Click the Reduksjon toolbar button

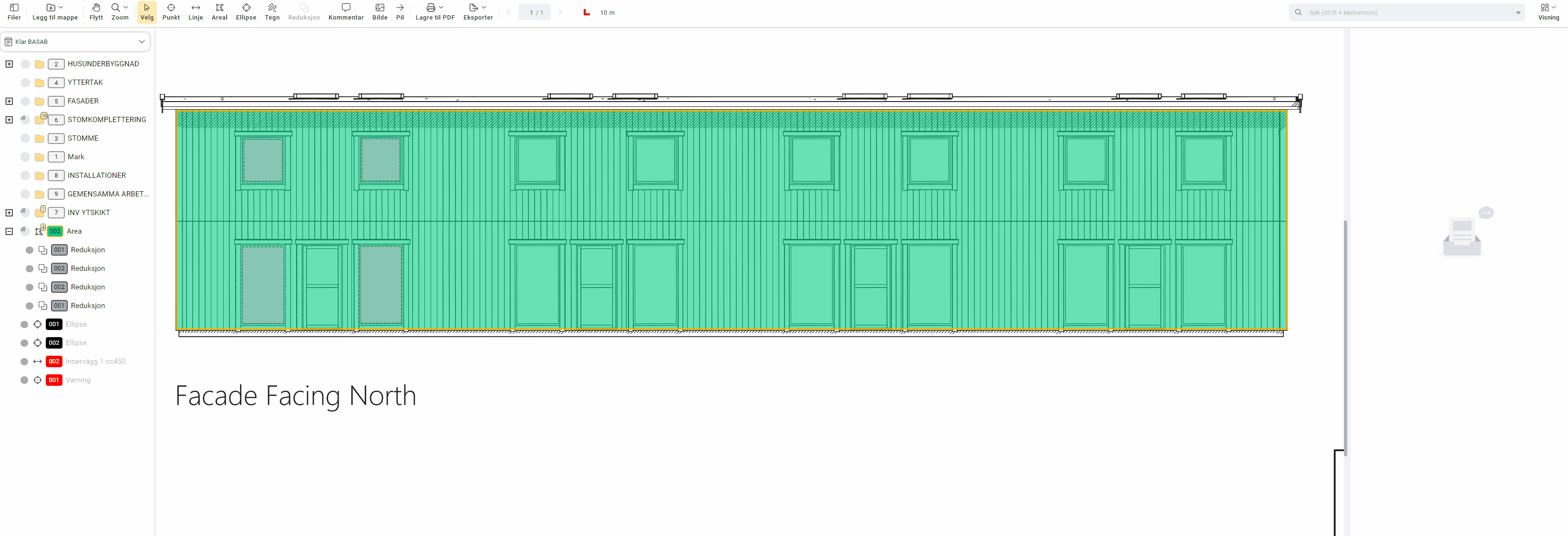click(304, 11)
